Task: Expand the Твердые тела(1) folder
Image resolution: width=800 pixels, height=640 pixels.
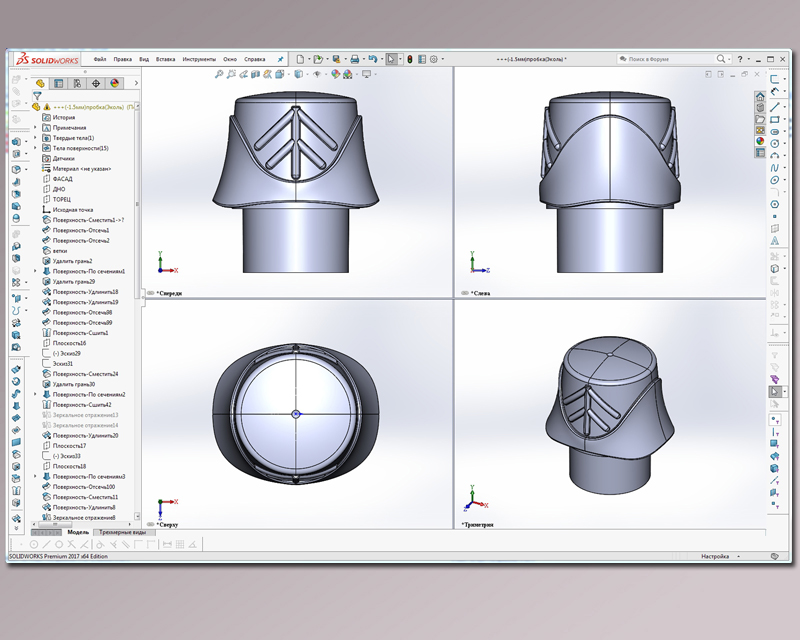Action: pyautogui.click(x=35, y=138)
